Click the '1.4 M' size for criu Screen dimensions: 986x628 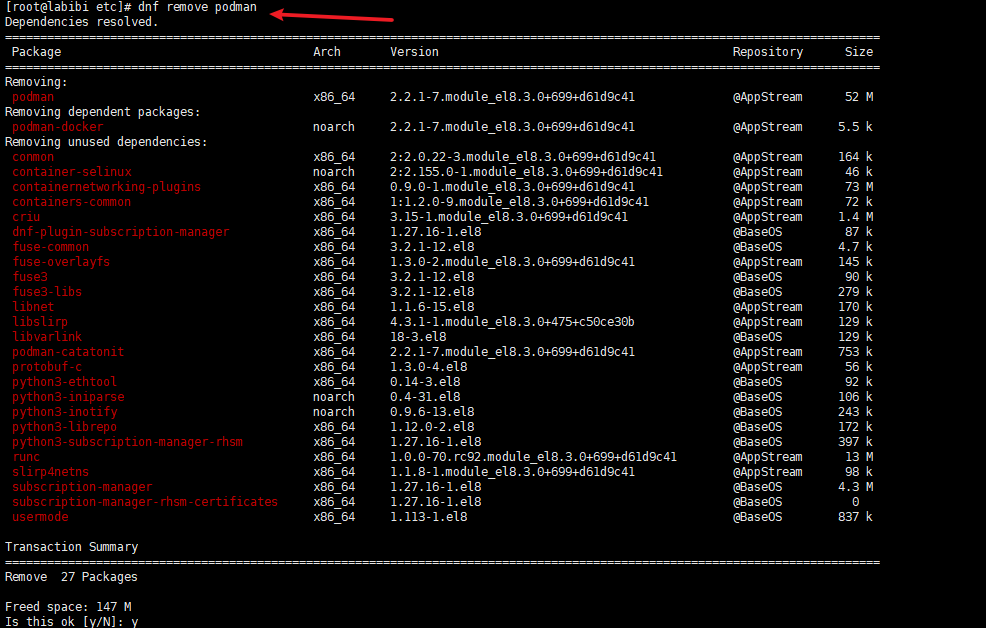click(855, 217)
